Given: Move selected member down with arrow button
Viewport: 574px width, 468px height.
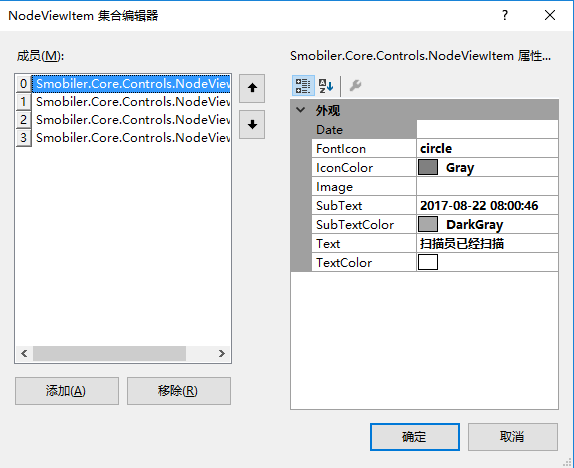Looking at the screenshot, I should [x=252, y=125].
